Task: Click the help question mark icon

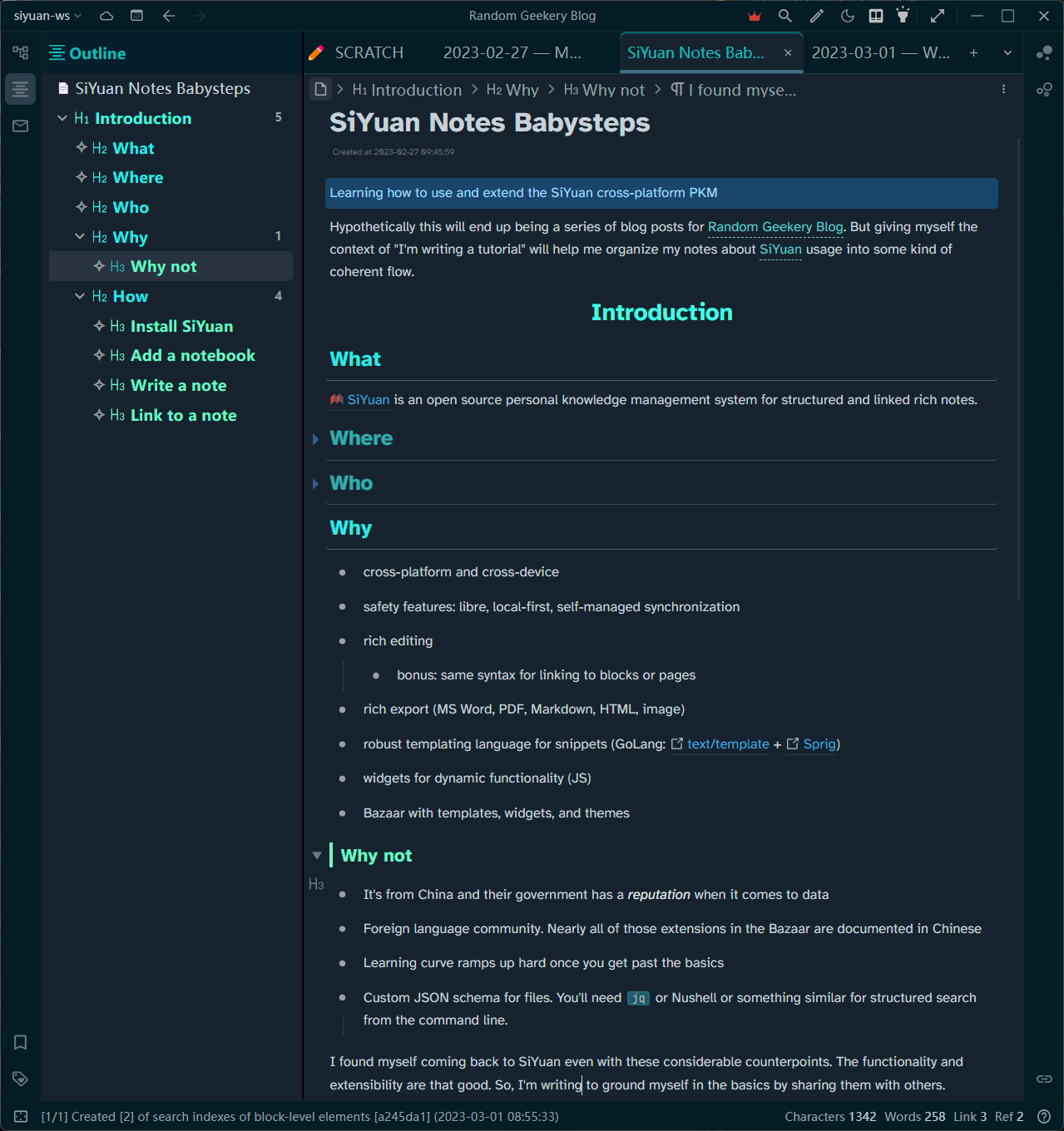Action: point(1044,1117)
